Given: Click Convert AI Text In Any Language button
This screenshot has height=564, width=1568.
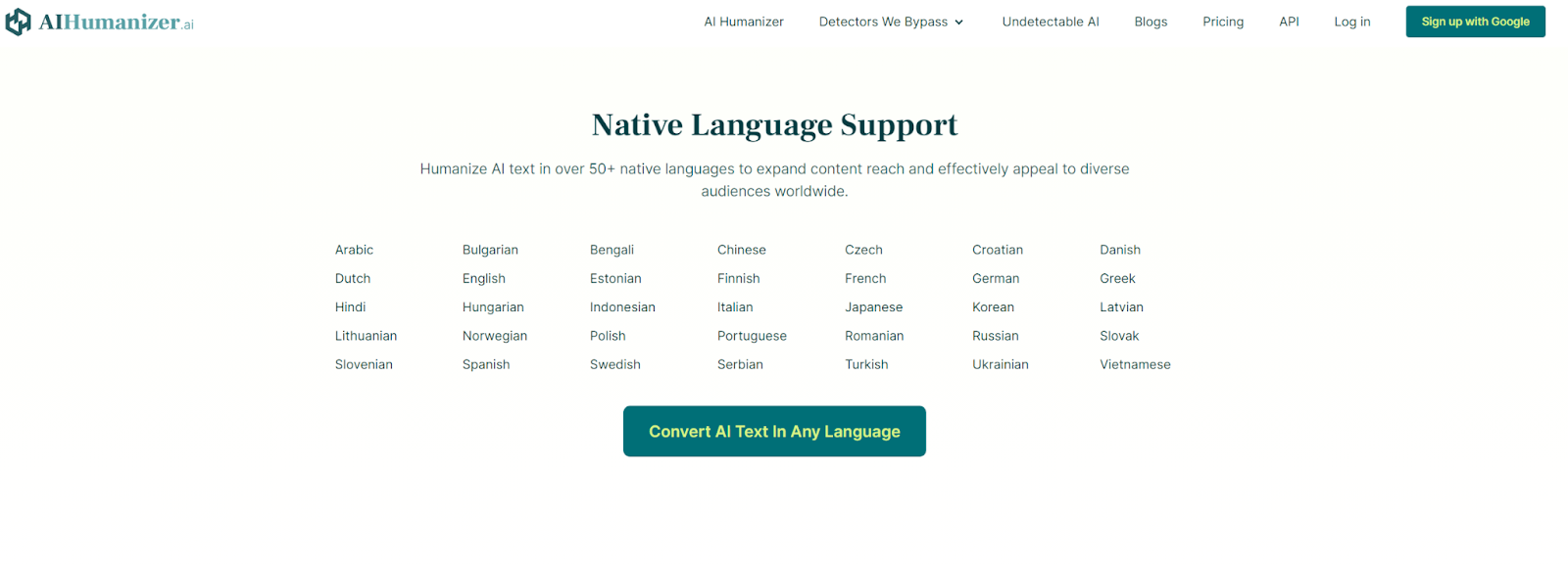Looking at the screenshot, I should [774, 431].
